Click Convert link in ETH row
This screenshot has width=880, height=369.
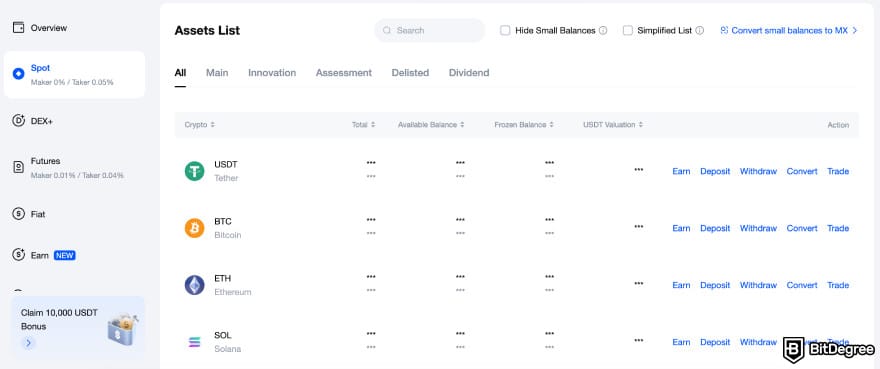coord(802,285)
